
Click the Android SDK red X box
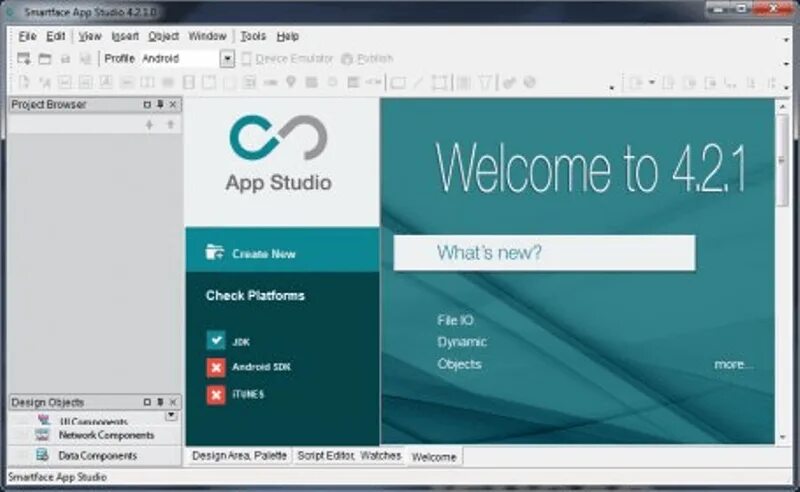[216, 367]
